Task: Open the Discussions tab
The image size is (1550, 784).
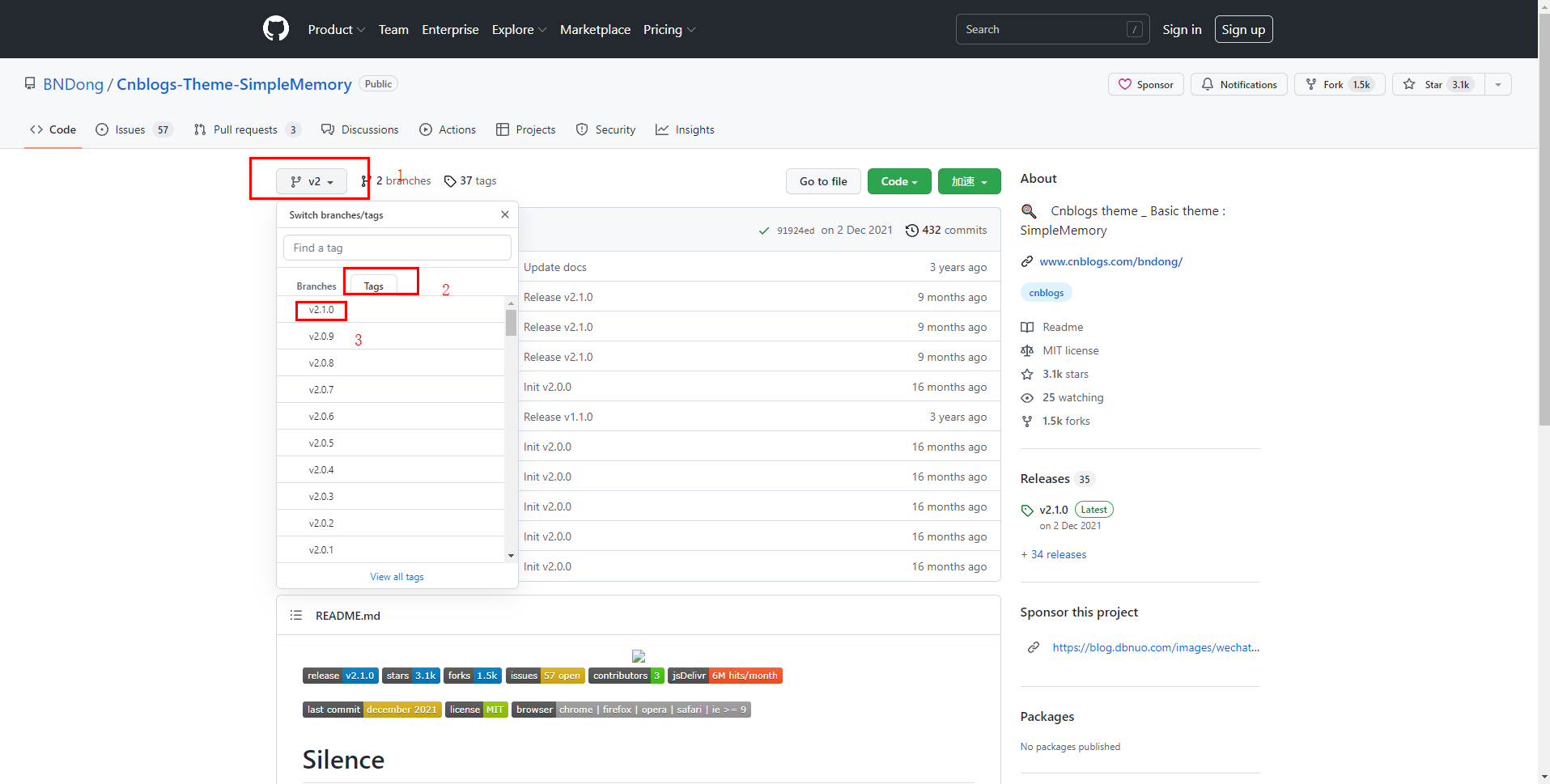Action: pyautogui.click(x=360, y=129)
